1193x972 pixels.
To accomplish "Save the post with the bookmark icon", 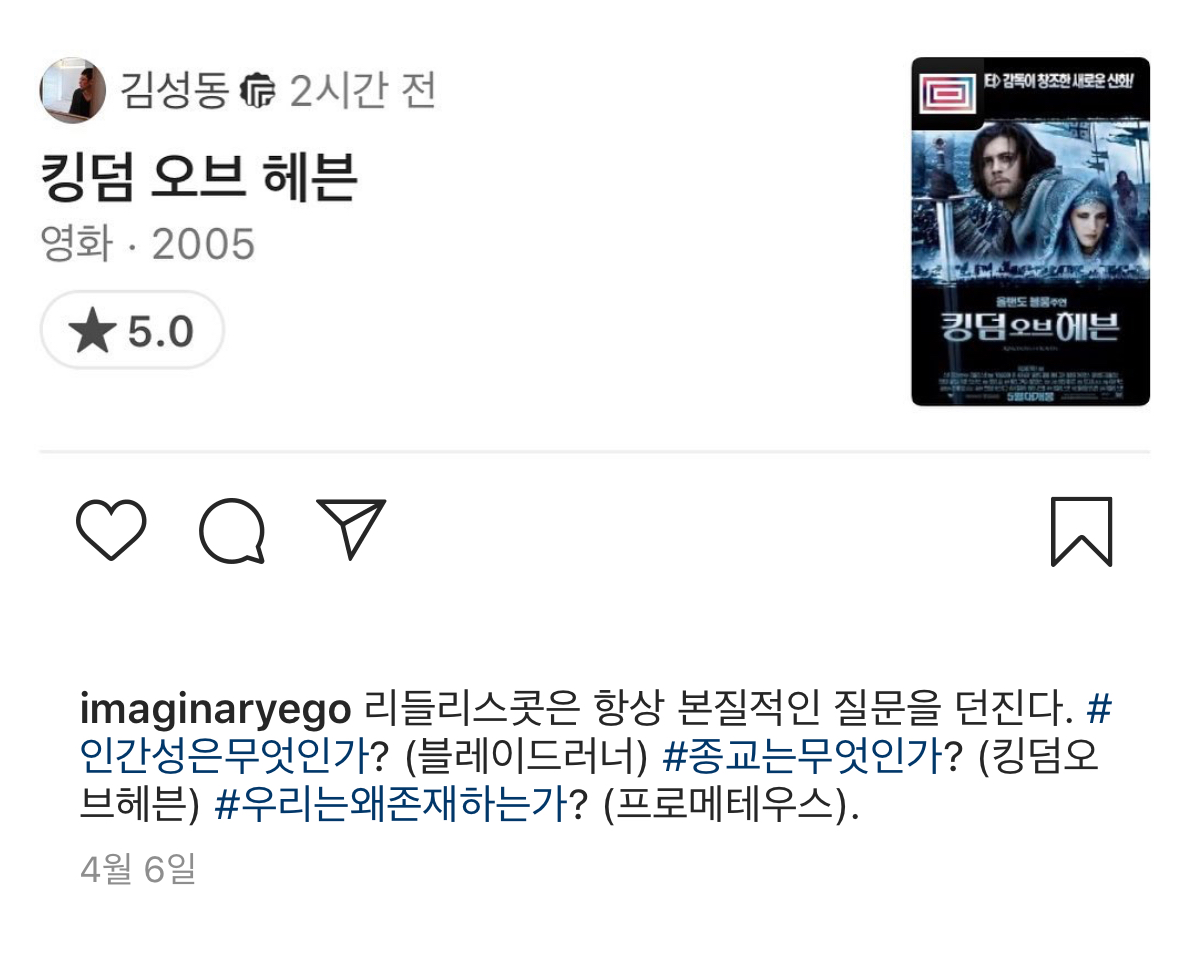I will (1081, 532).
